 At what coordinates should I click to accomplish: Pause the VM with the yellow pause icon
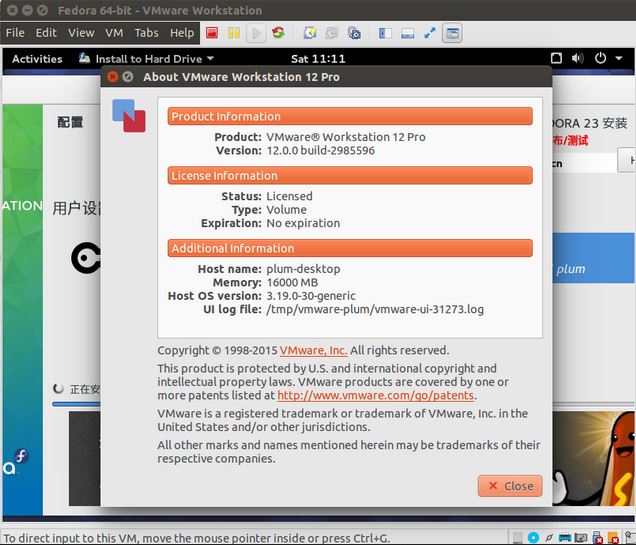pyautogui.click(x=233, y=33)
